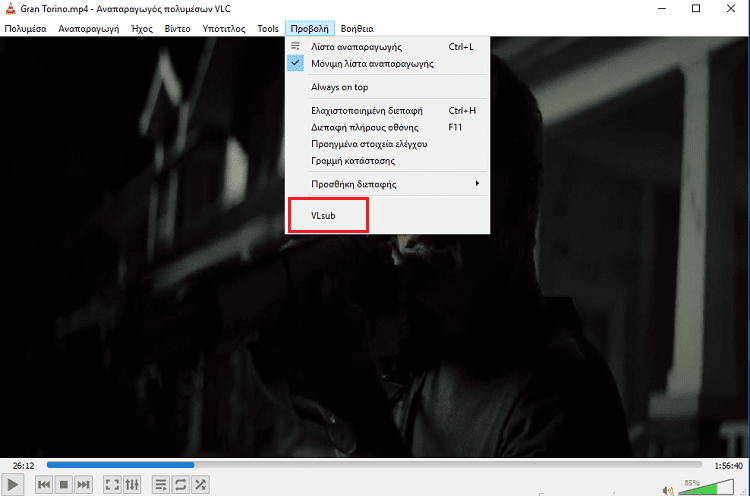
Task: Click the Play button
Action: click(x=12, y=485)
